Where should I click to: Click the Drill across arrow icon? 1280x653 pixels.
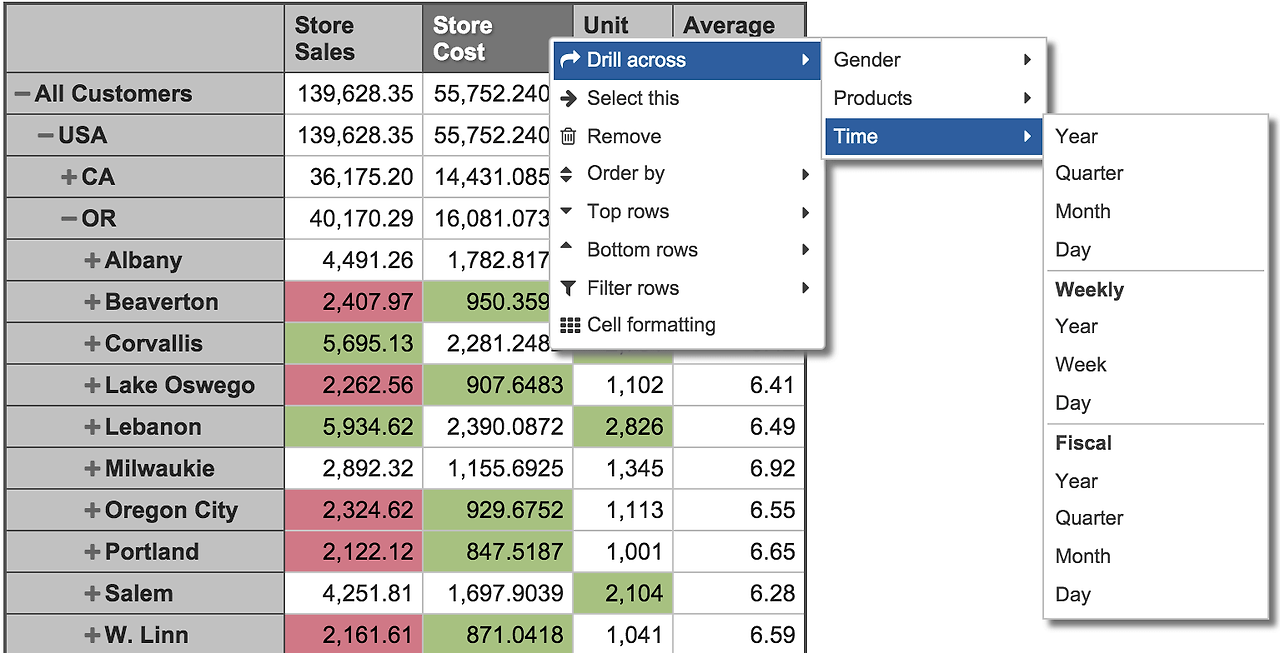[x=570, y=60]
